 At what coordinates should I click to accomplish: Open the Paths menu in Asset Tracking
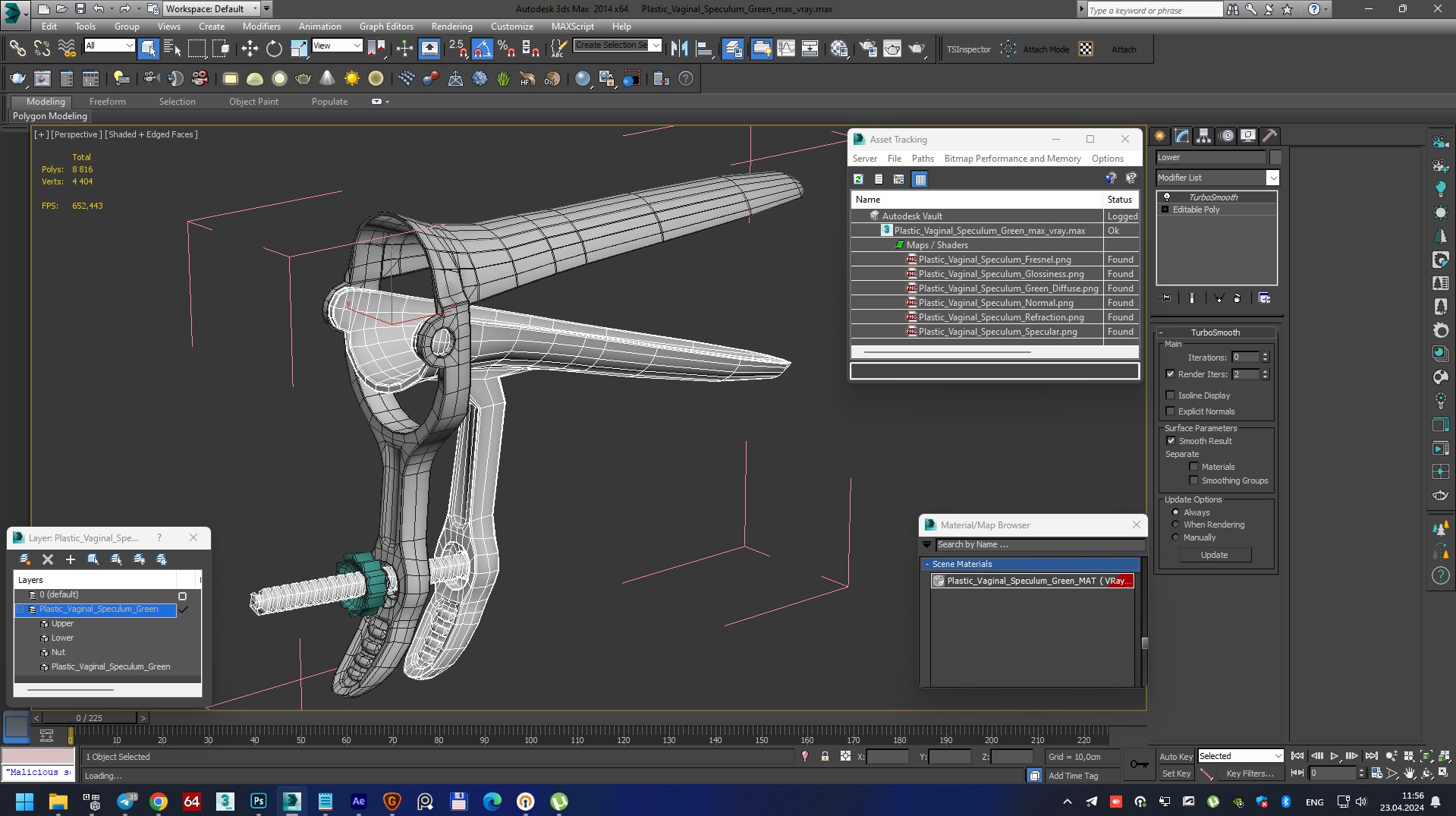pyautogui.click(x=923, y=159)
